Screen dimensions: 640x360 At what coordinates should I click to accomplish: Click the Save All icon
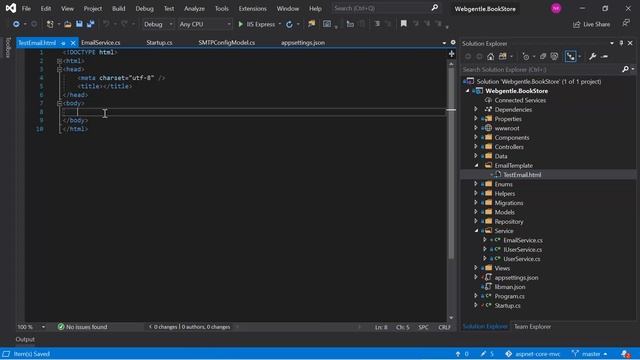coord(90,24)
